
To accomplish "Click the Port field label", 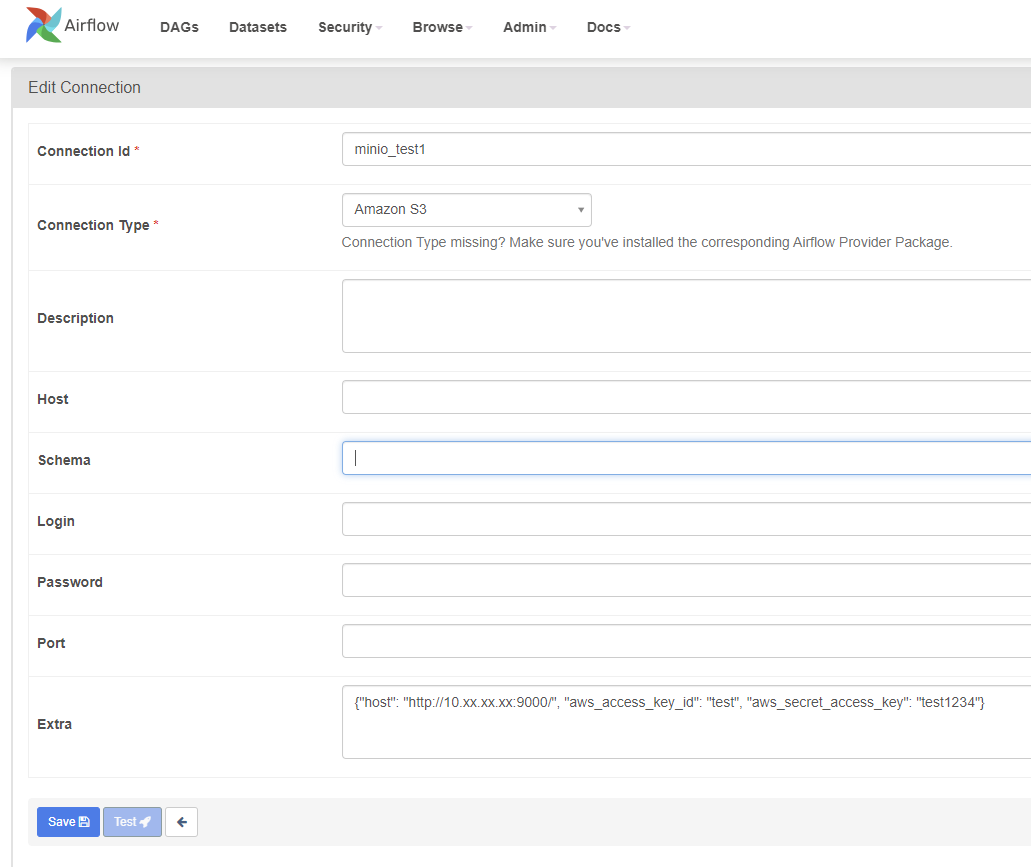I will [x=51, y=643].
